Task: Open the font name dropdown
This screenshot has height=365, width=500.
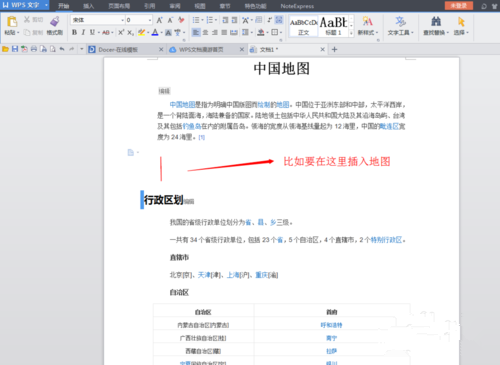Action: pyautogui.click(x=122, y=20)
